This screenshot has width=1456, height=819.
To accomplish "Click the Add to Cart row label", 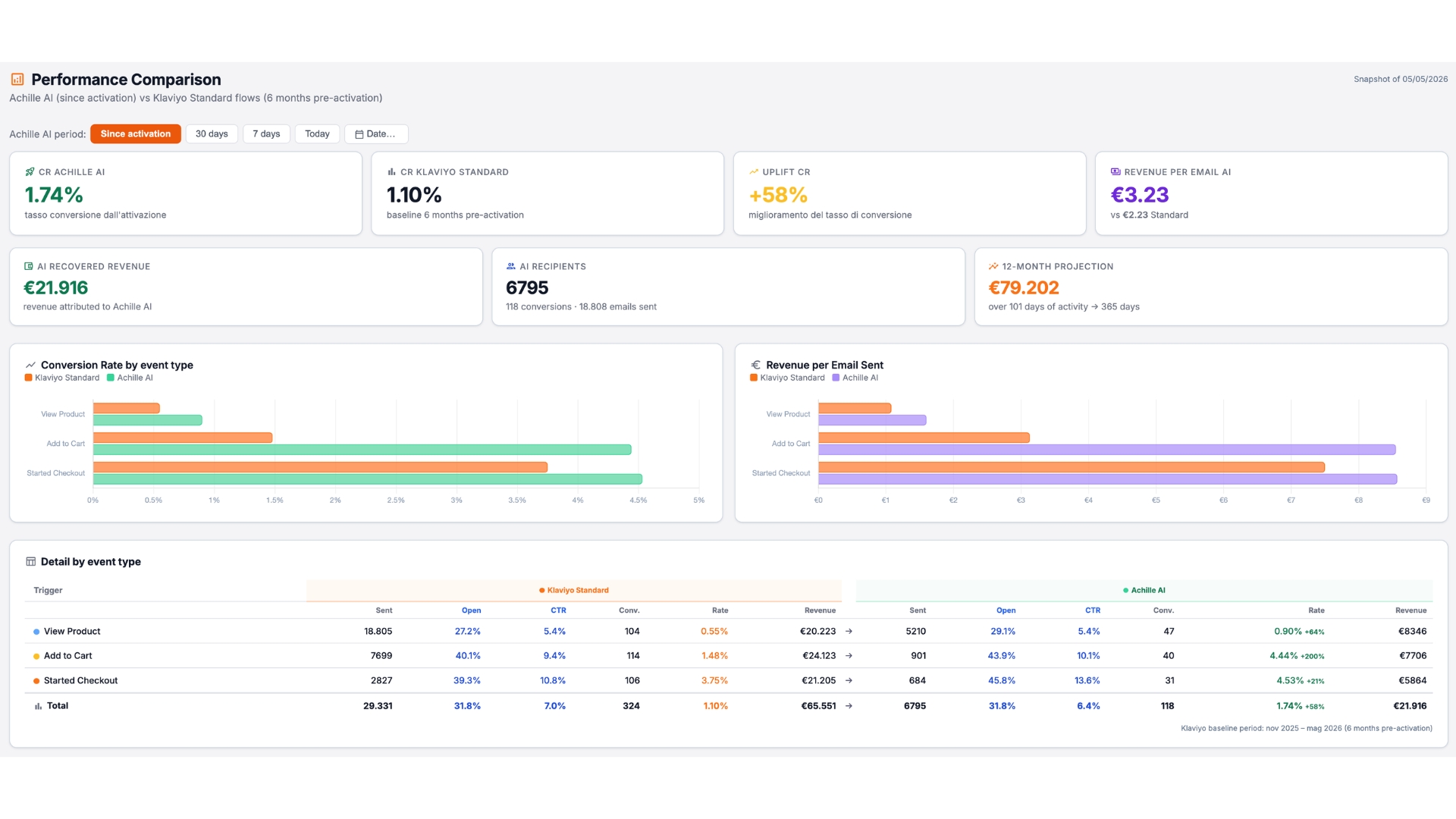I will click(x=68, y=656).
